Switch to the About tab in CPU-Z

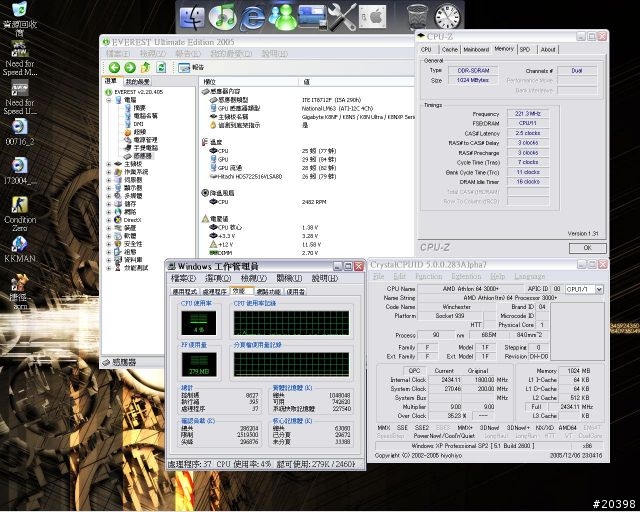548,49
